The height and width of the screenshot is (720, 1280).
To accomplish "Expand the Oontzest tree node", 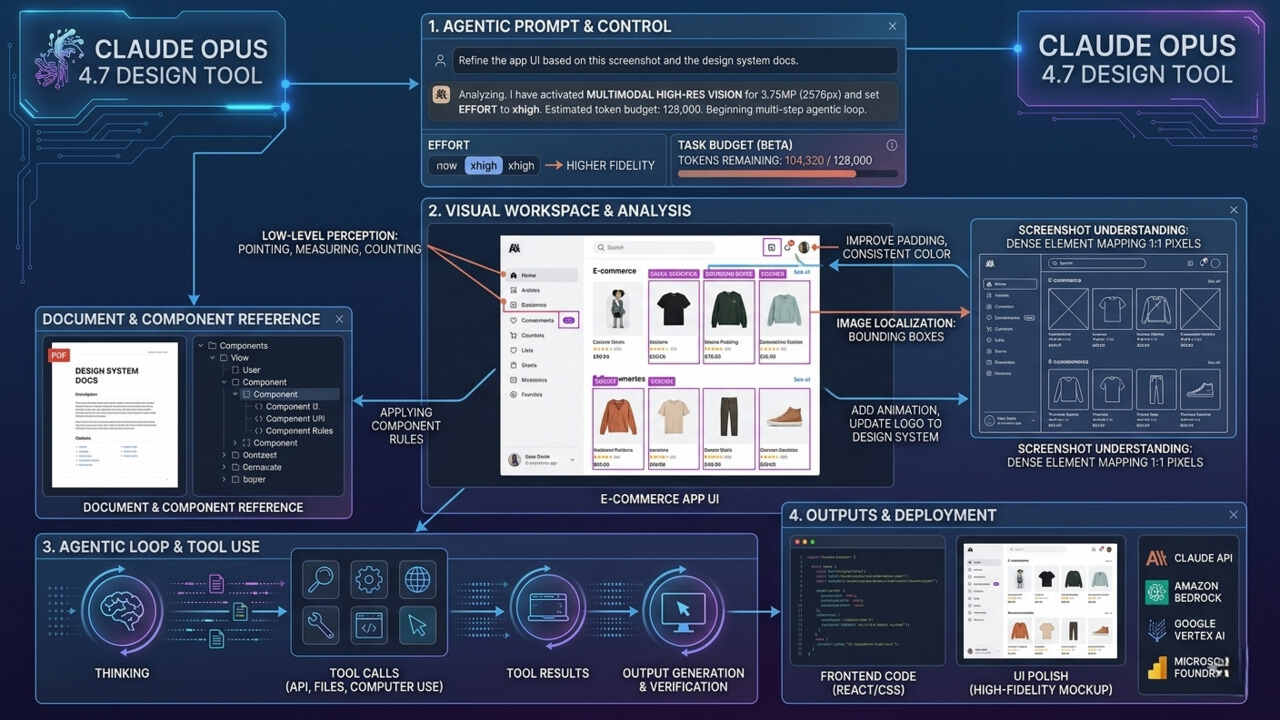I will pyautogui.click(x=224, y=455).
